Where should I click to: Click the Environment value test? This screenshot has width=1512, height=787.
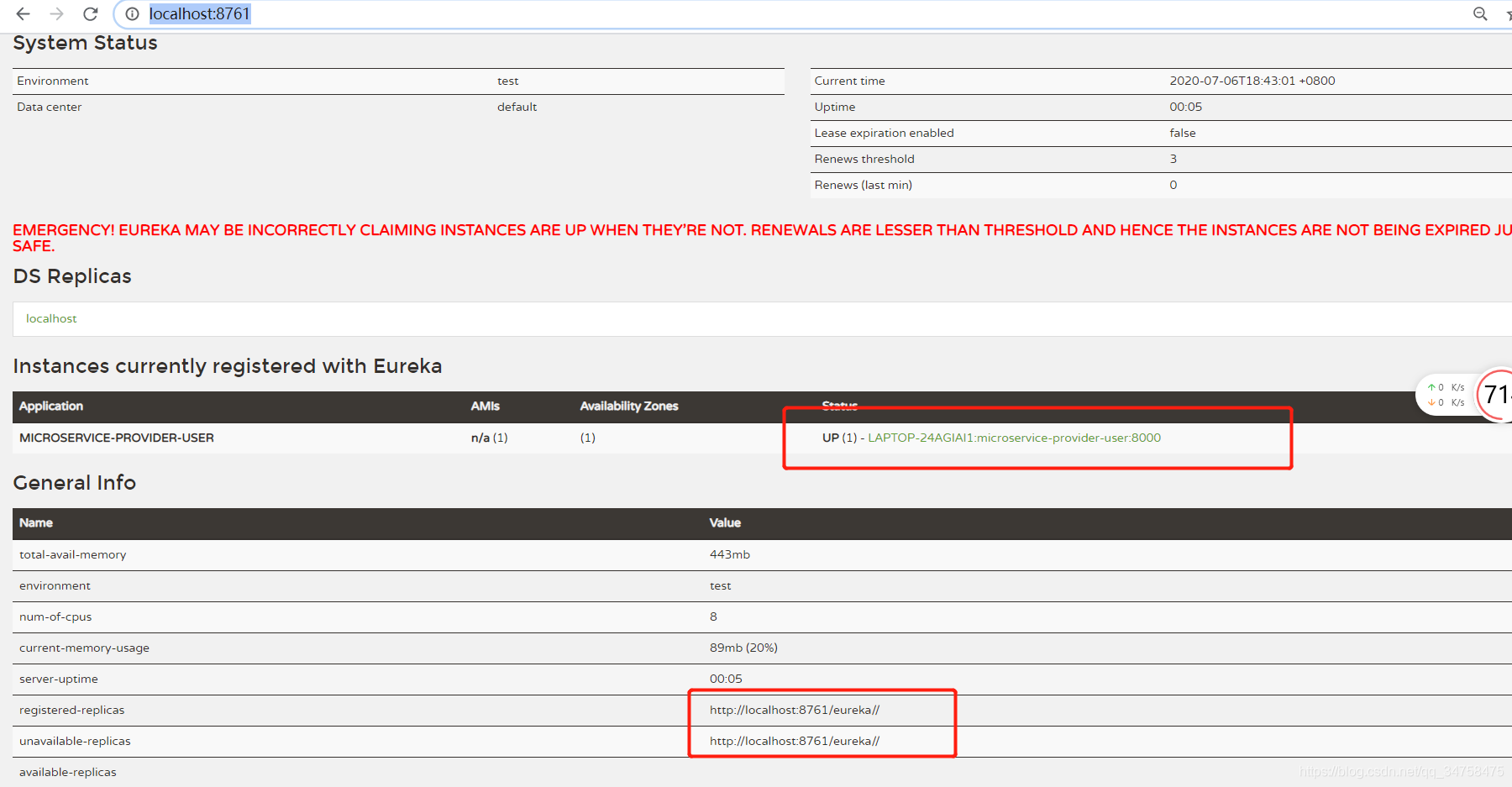pyautogui.click(x=507, y=81)
